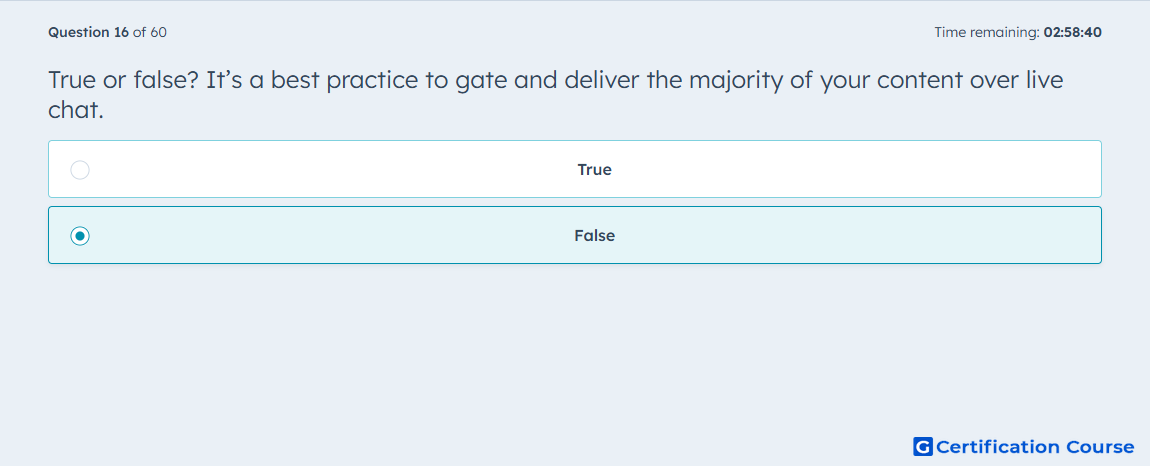This screenshot has width=1150, height=466.
Task: Click the "True or false?" question opening
Action: [x=123, y=80]
